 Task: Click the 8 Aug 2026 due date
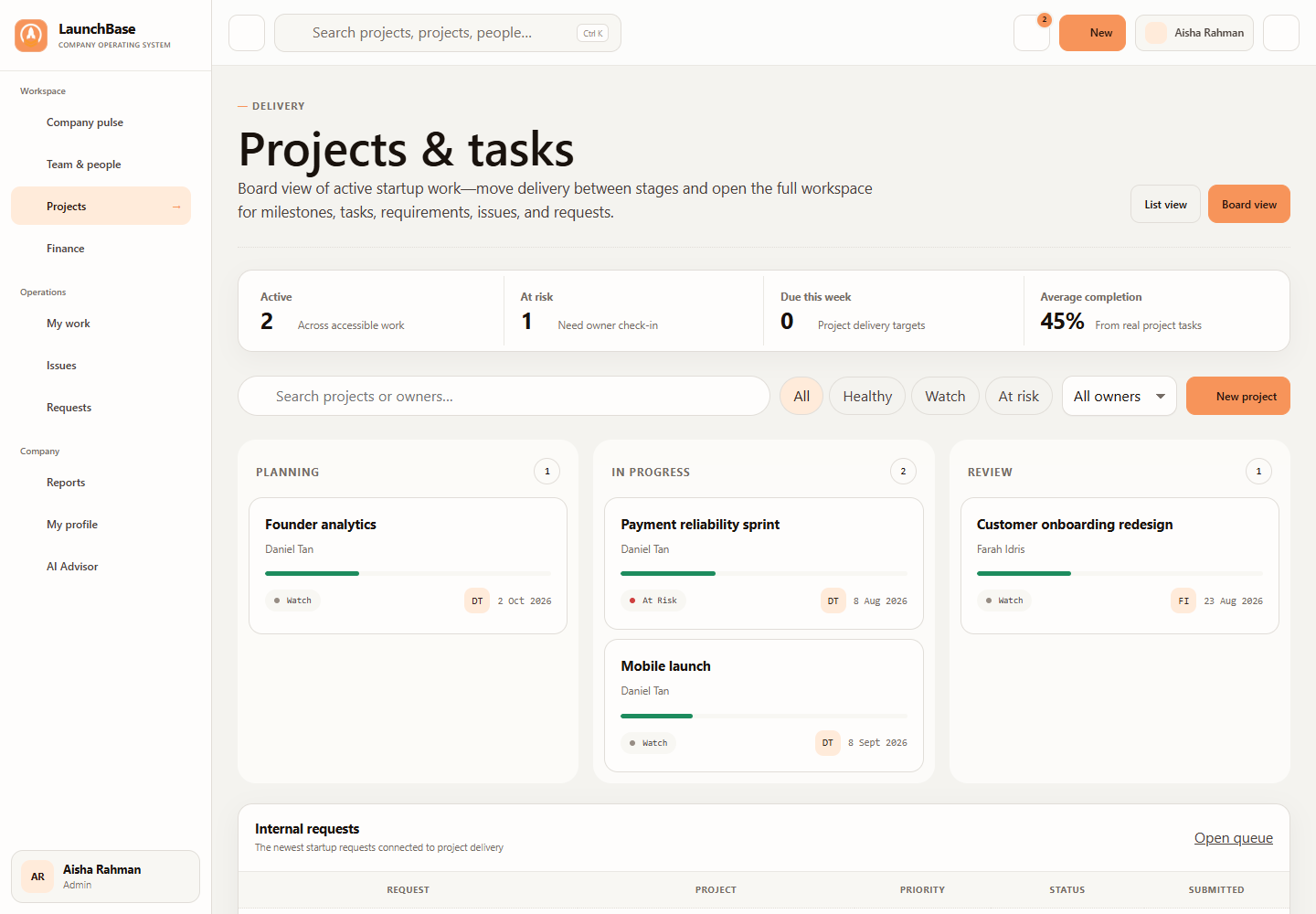click(880, 601)
